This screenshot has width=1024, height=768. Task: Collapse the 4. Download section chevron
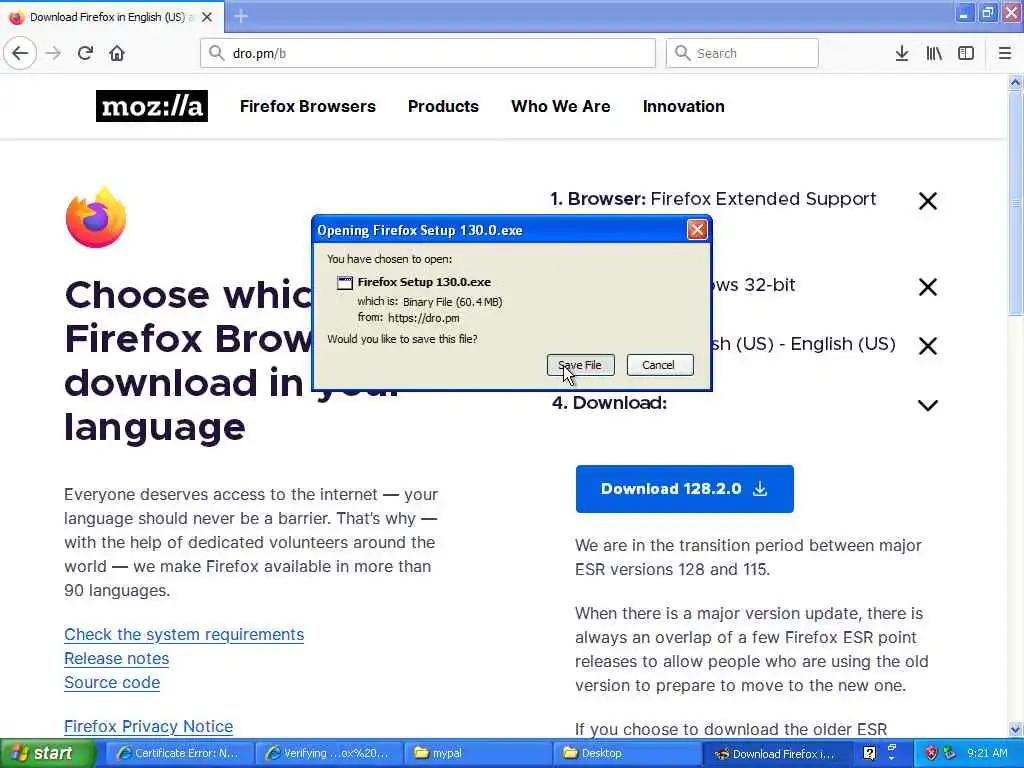tap(927, 405)
